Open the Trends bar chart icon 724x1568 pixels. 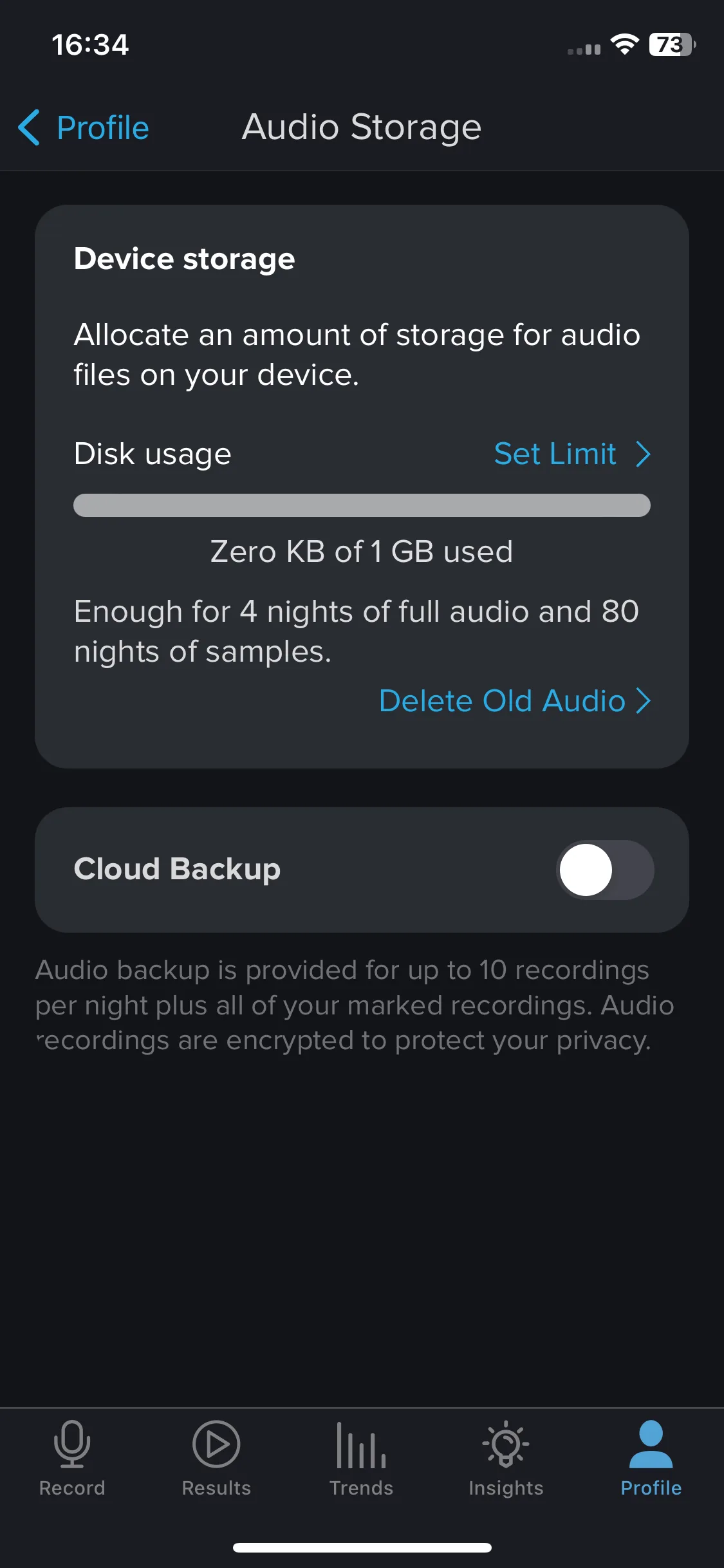click(361, 1445)
